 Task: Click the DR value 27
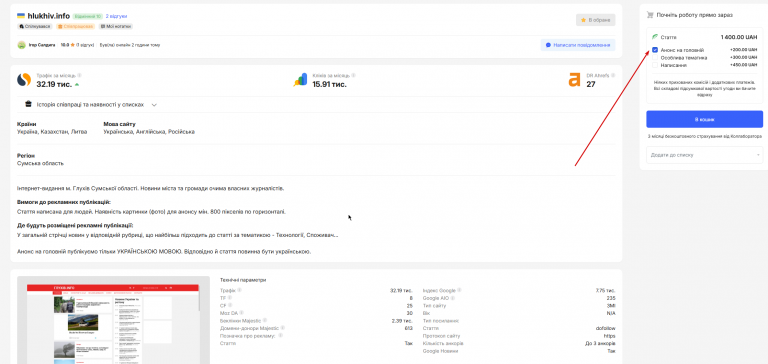pyautogui.click(x=591, y=84)
